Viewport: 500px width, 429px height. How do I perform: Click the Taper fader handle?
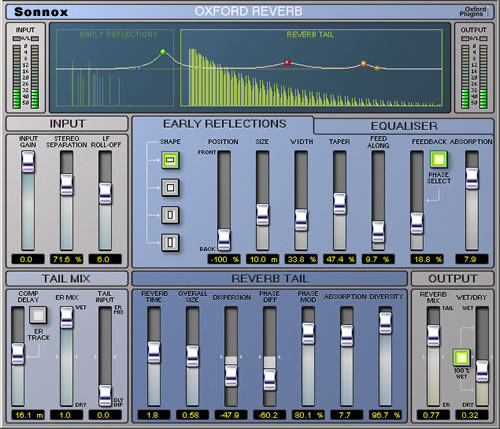pos(340,203)
